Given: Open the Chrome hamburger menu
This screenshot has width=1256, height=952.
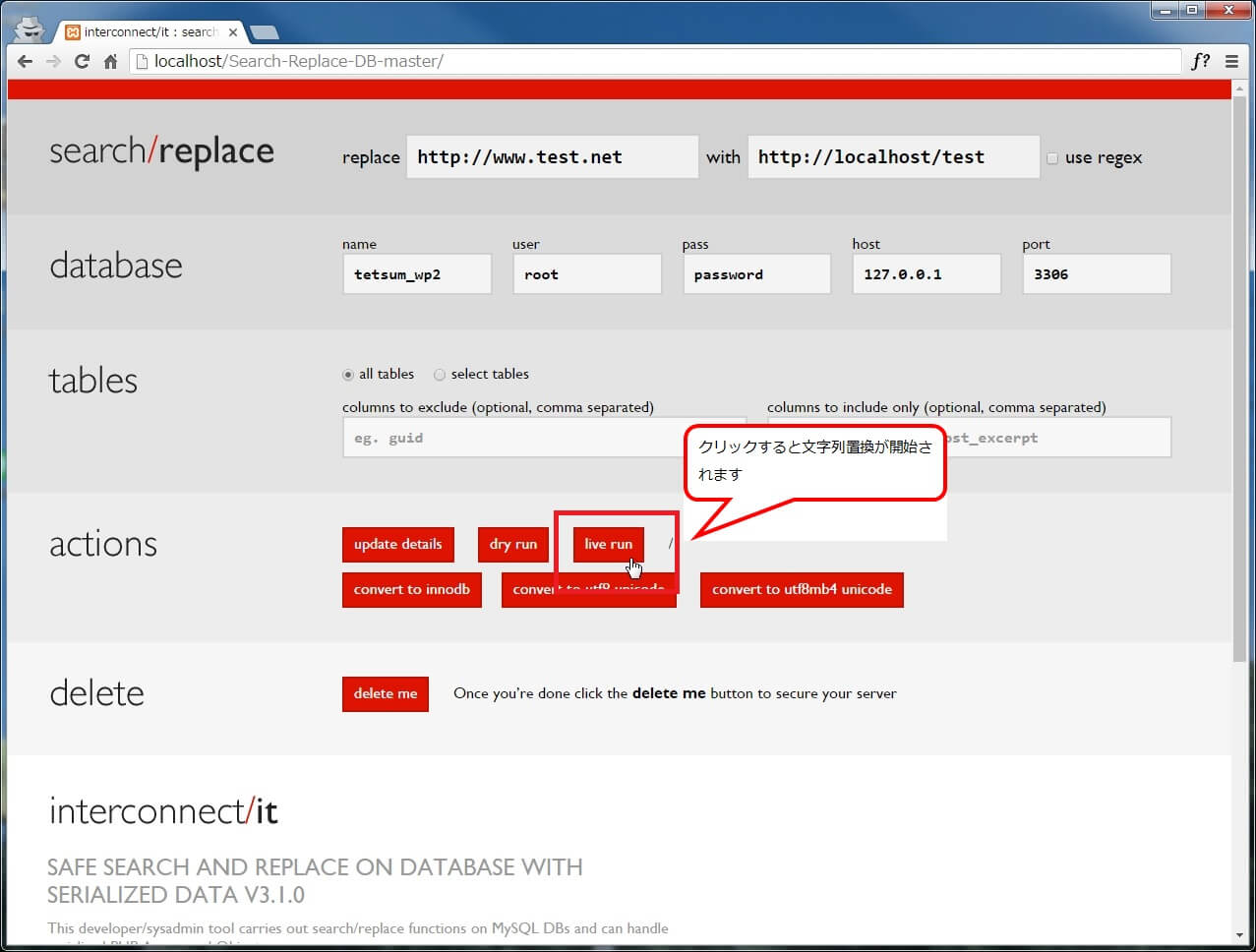Looking at the screenshot, I should pos(1231,61).
